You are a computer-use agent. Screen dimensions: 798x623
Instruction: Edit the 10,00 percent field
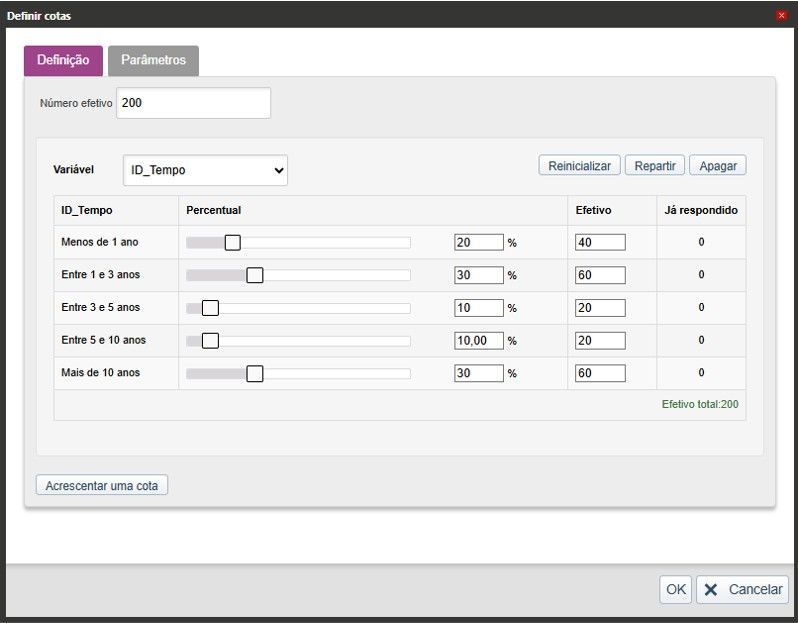click(479, 341)
